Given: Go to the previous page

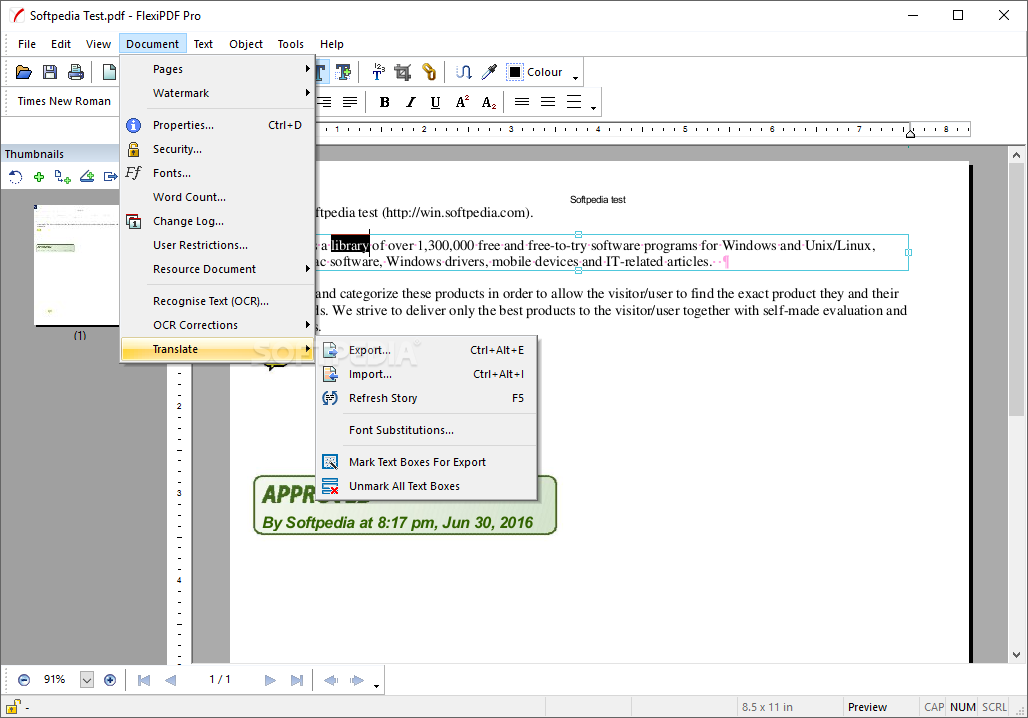Looking at the screenshot, I should [170, 680].
